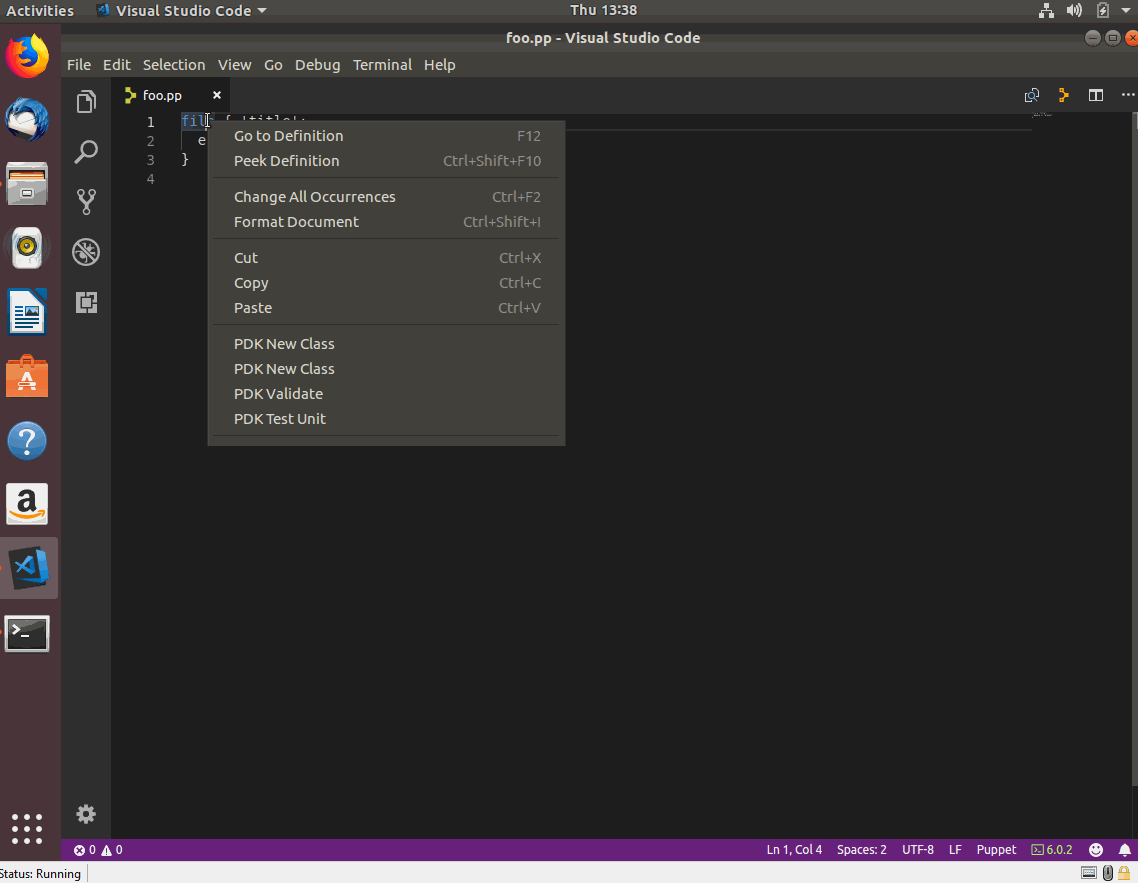Image resolution: width=1138 pixels, height=883 pixels.
Task: Click the Puppet file icon on foo.pp tab
Action: (130, 95)
